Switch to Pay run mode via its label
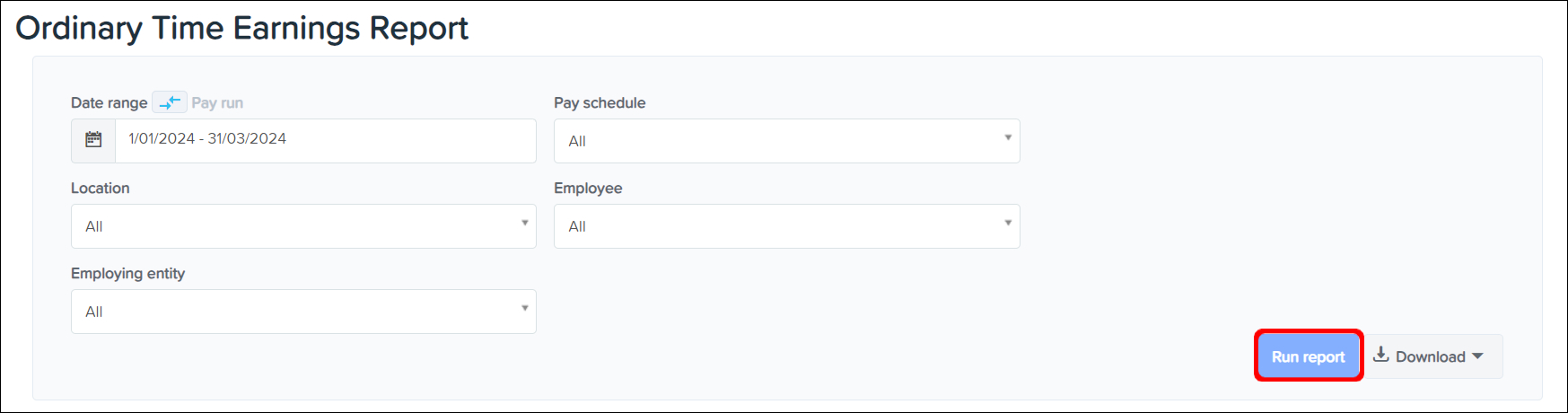Screen dimensions: 1568x413 coord(217,103)
